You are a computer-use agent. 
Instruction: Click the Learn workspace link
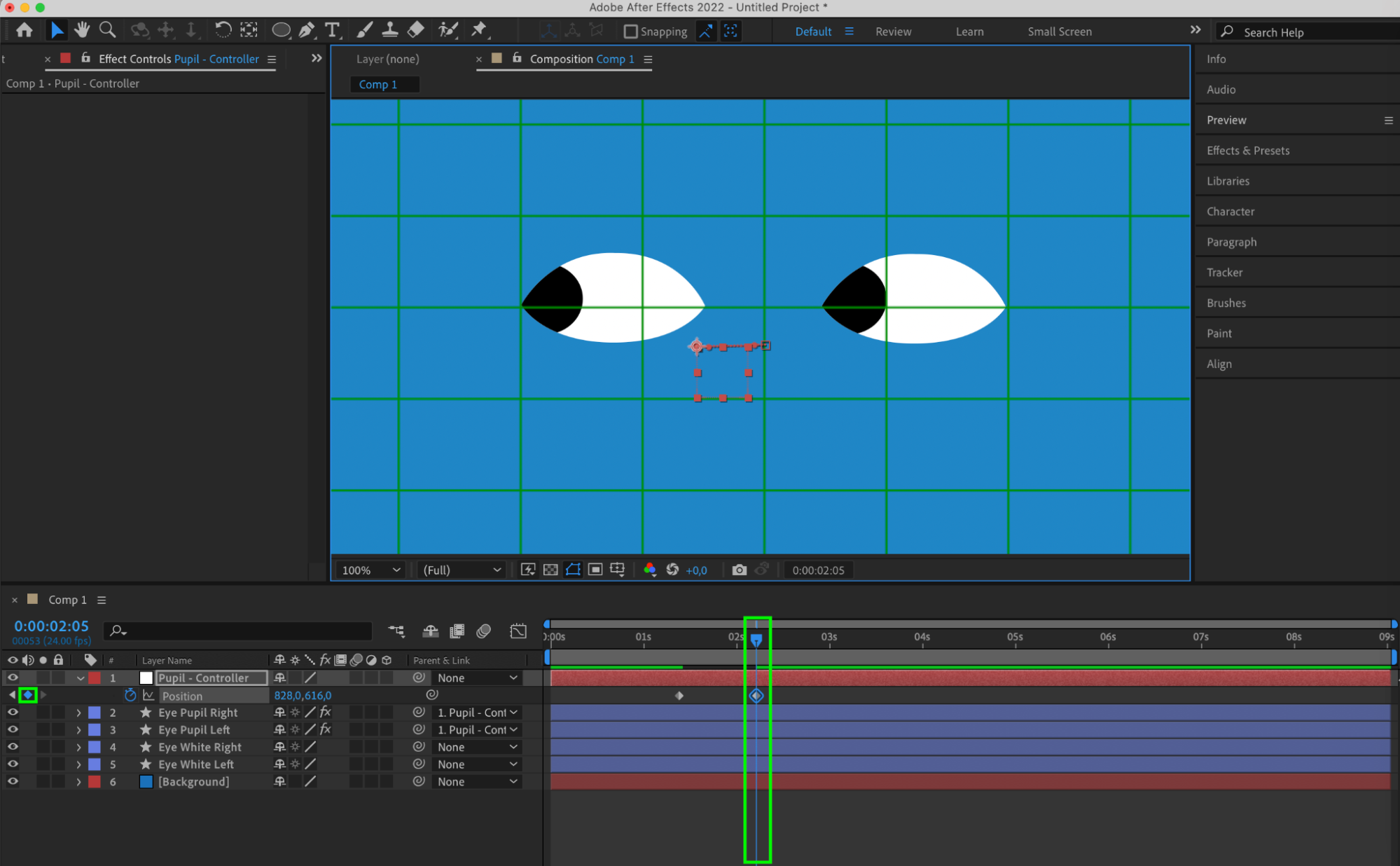[969, 32]
